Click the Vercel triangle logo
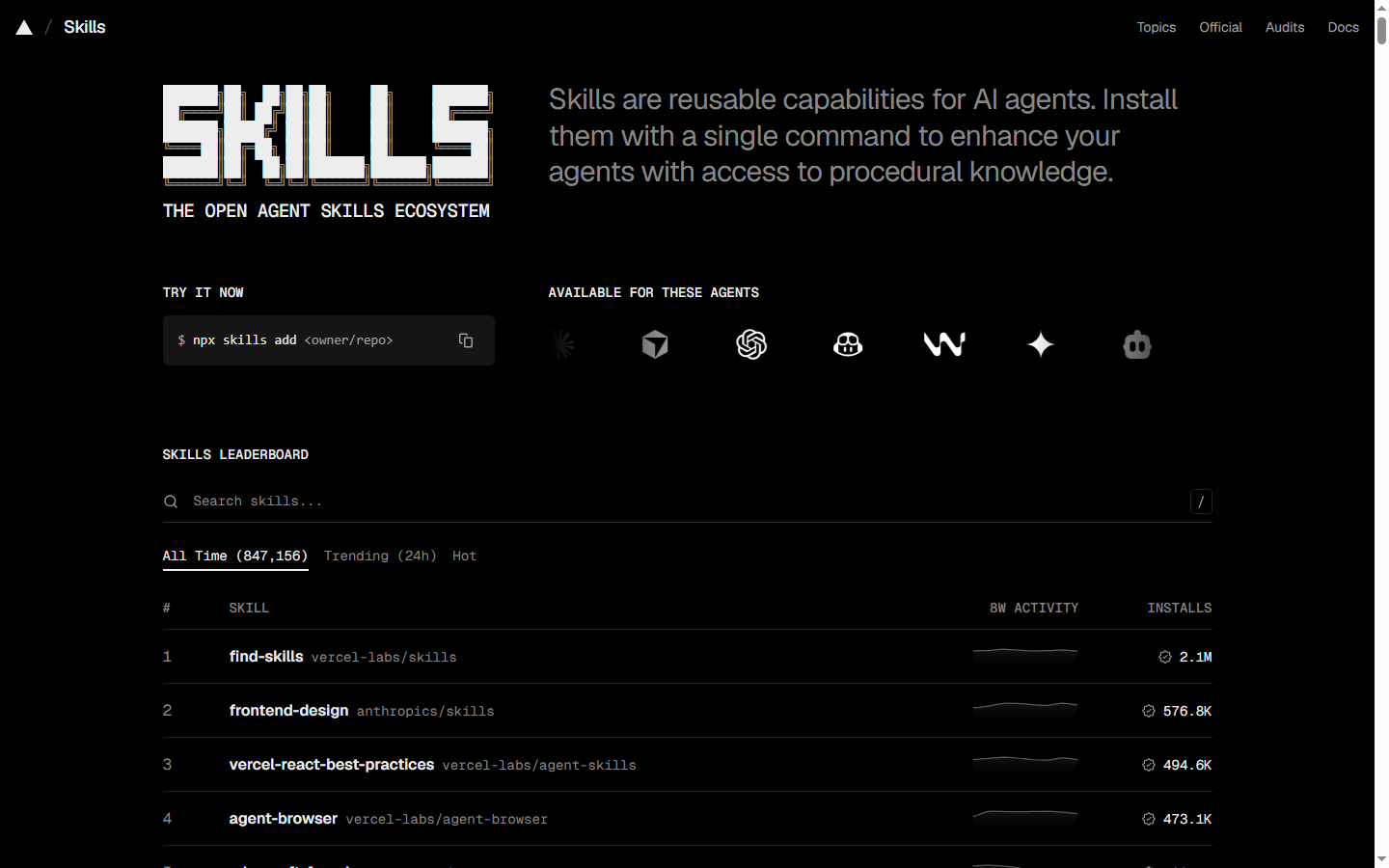Viewport: 1389px width, 868px height. coord(24,28)
